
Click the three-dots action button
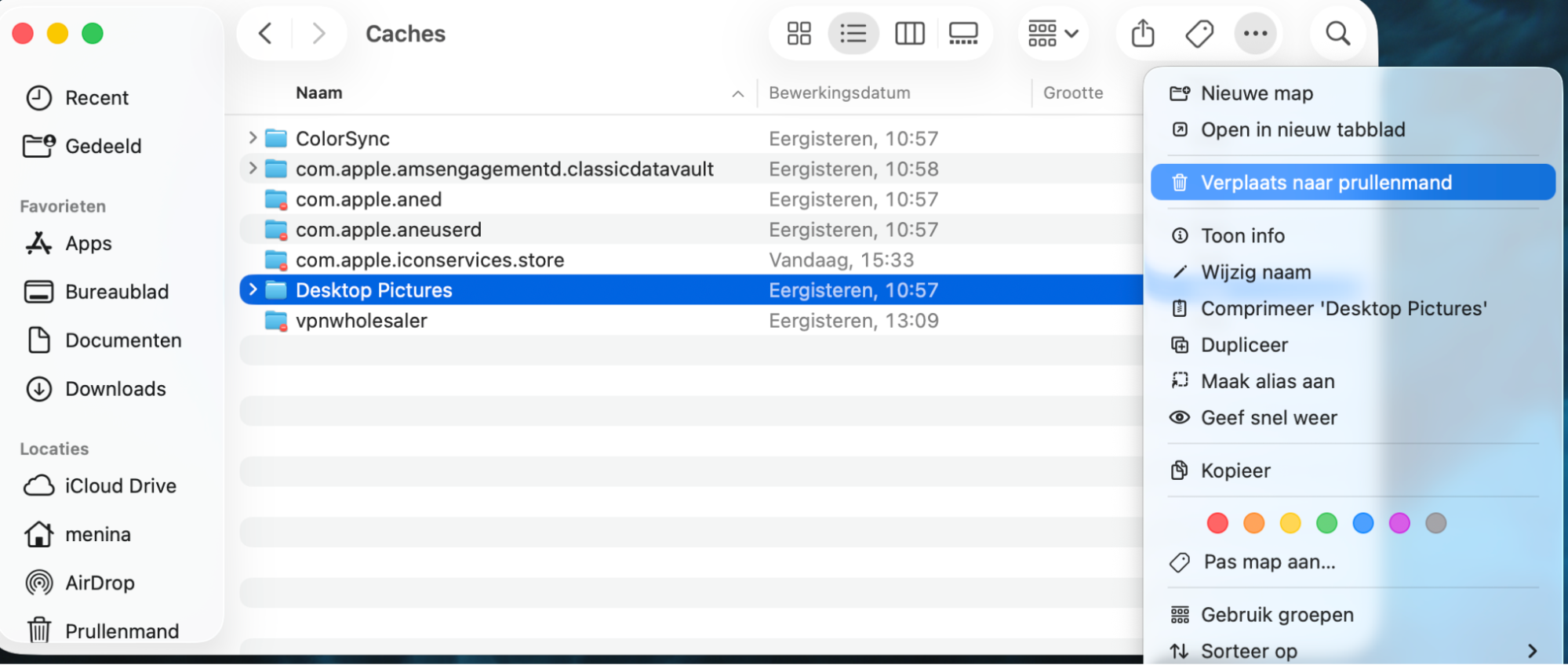(1255, 34)
